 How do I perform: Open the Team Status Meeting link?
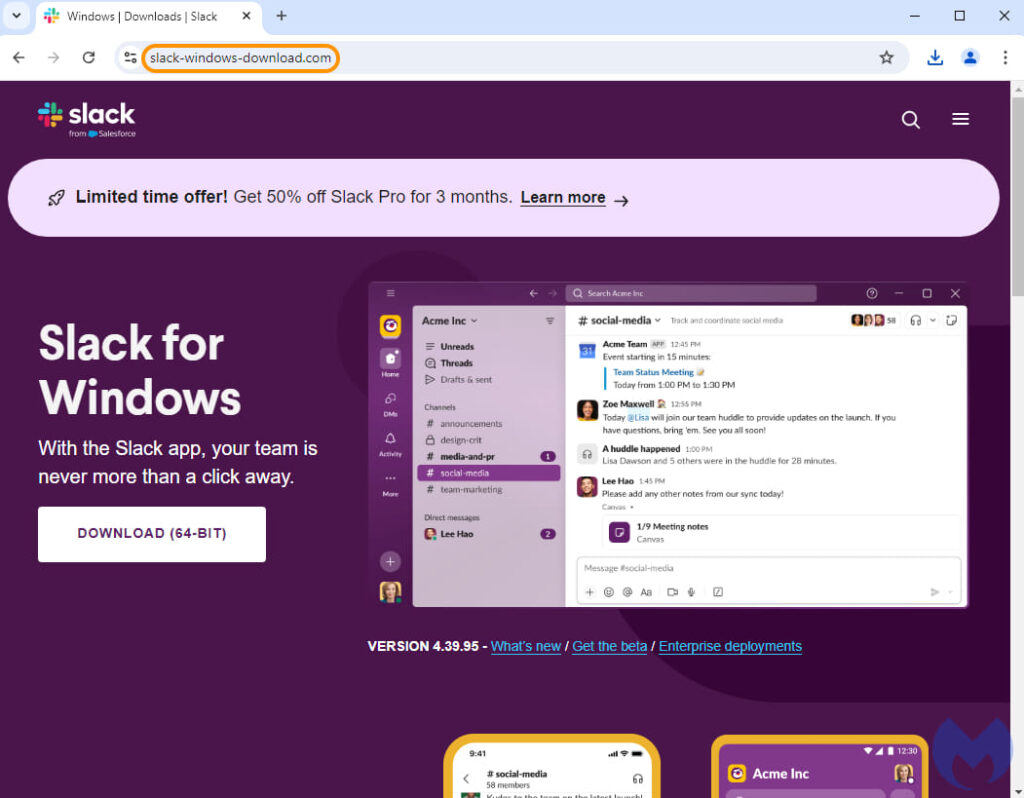[653, 372]
